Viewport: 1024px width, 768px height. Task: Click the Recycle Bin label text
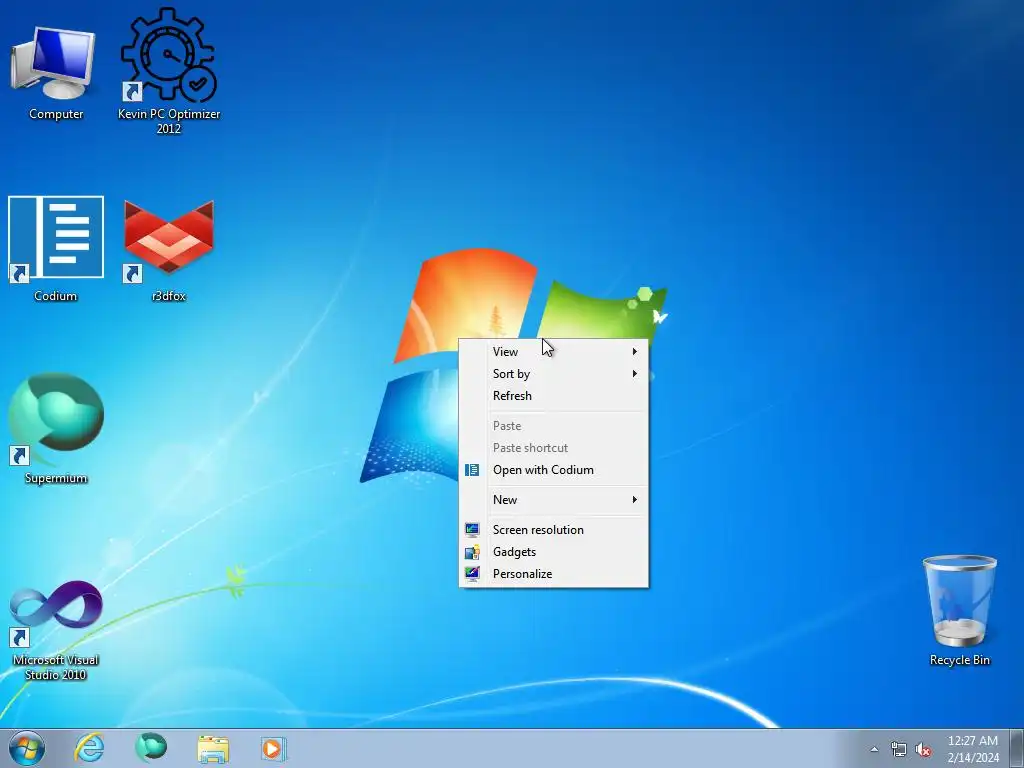959,660
